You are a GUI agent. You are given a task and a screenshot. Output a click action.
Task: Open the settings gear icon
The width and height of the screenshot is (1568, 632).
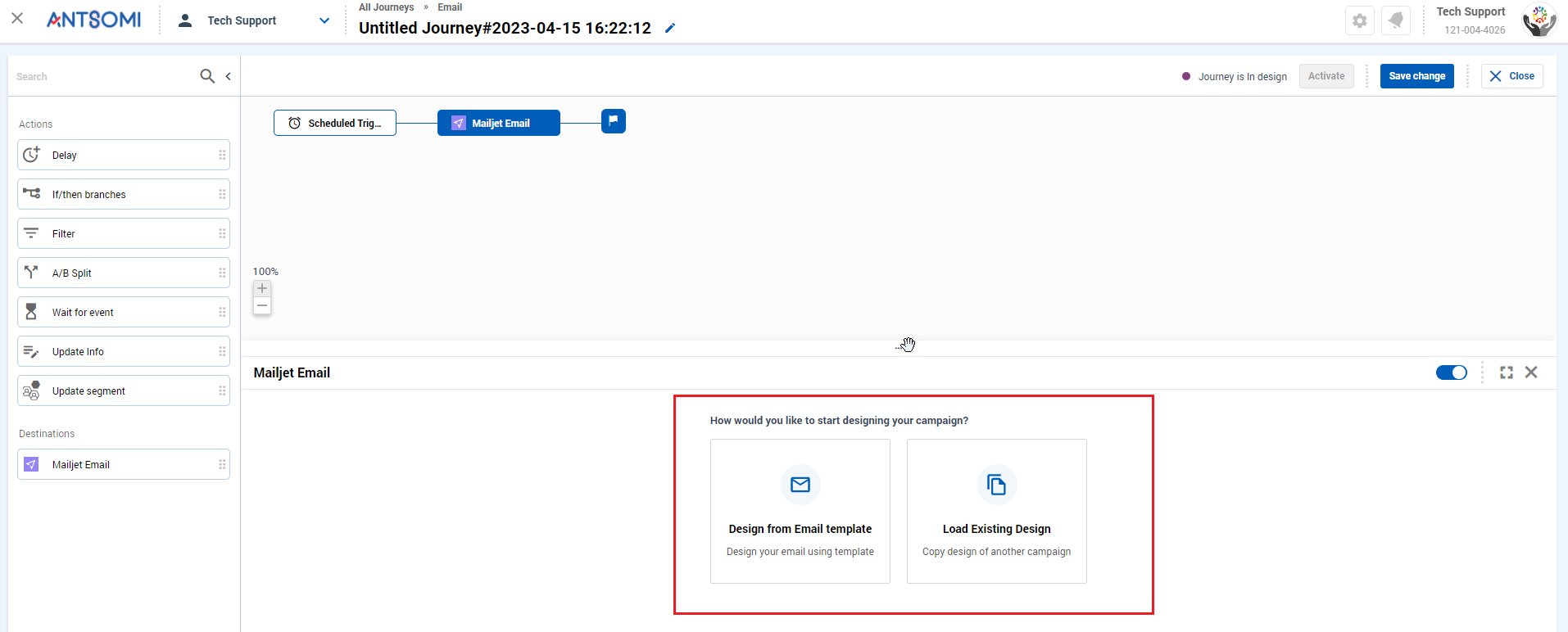(1360, 20)
